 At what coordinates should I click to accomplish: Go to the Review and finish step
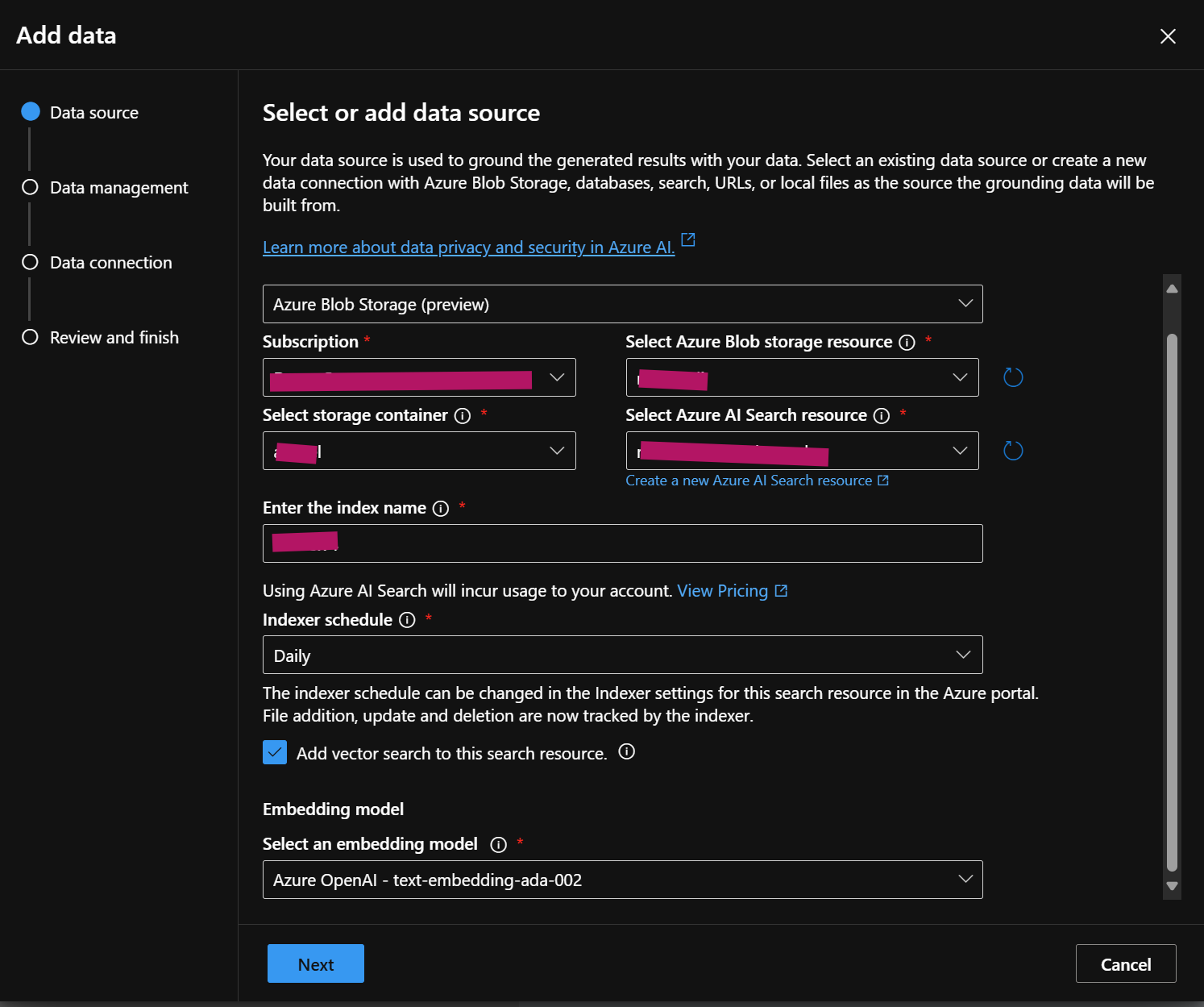pos(100,337)
